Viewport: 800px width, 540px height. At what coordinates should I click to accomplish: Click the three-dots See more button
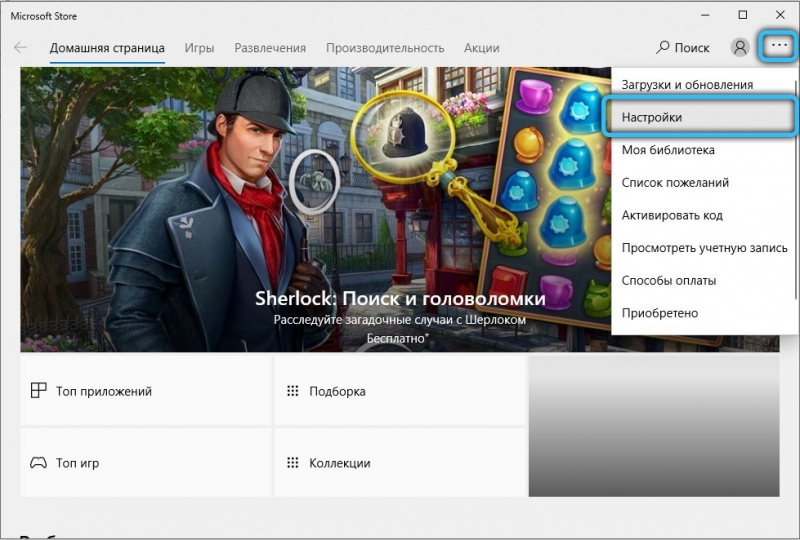pyautogui.click(x=779, y=46)
